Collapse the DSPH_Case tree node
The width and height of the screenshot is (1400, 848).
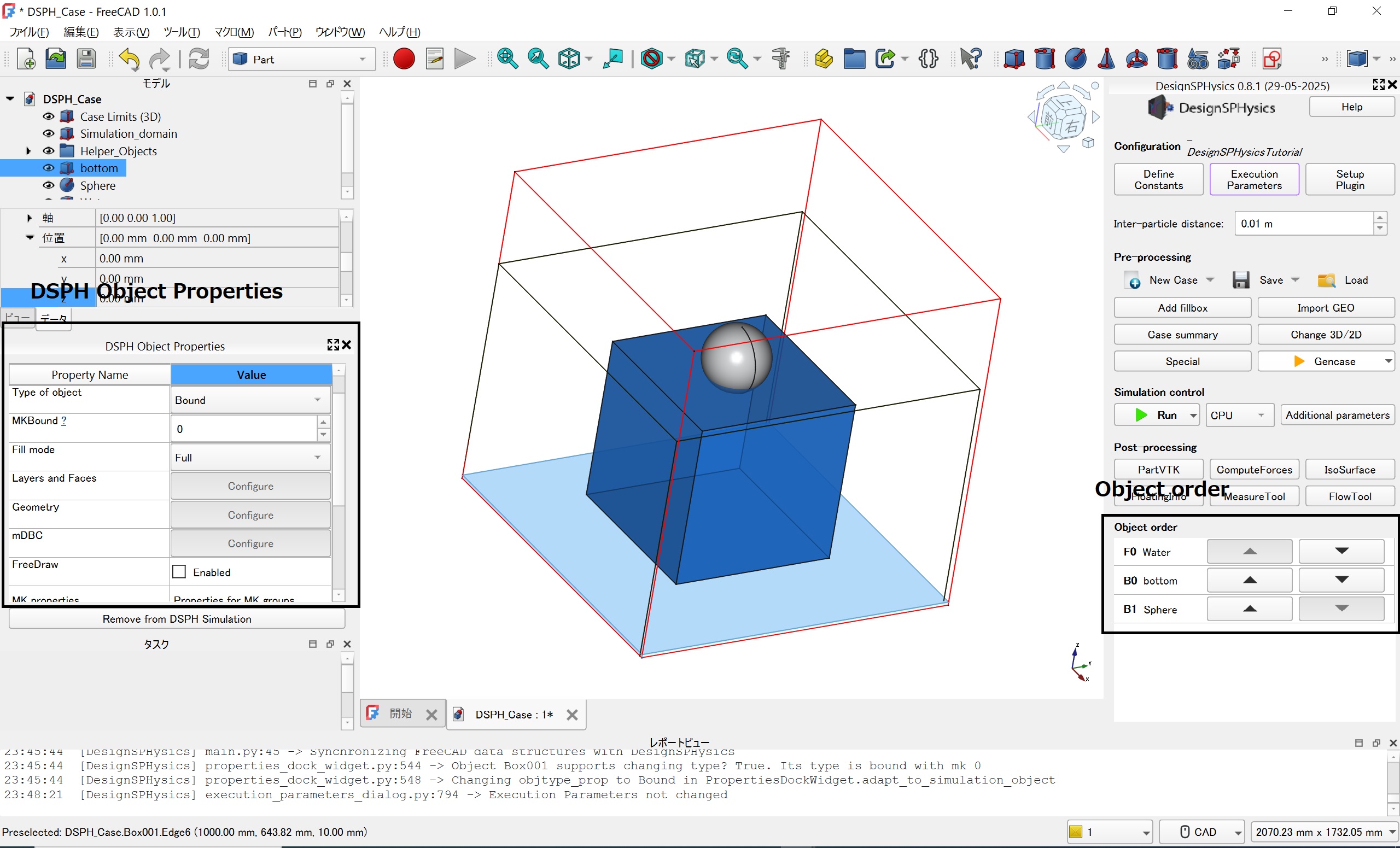pos(10,99)
